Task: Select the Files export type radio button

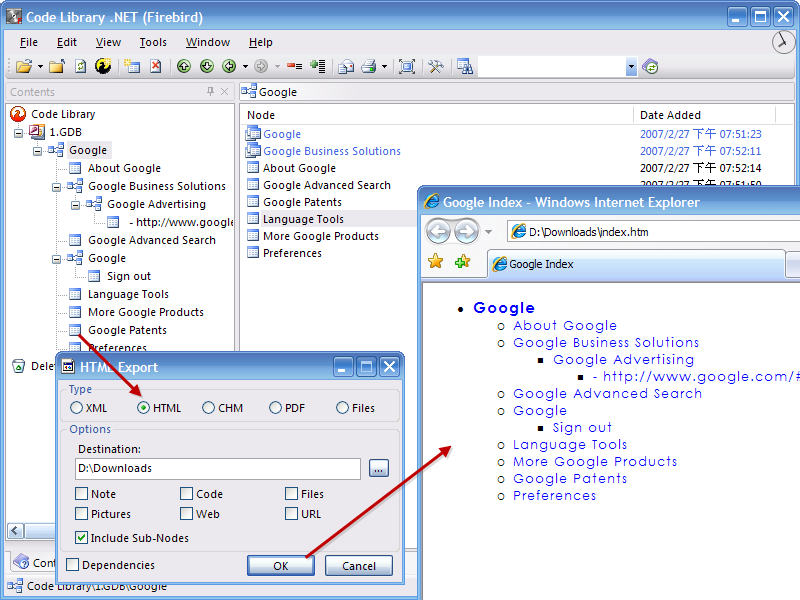Action: pyautogui.click(x=342, y=408)
